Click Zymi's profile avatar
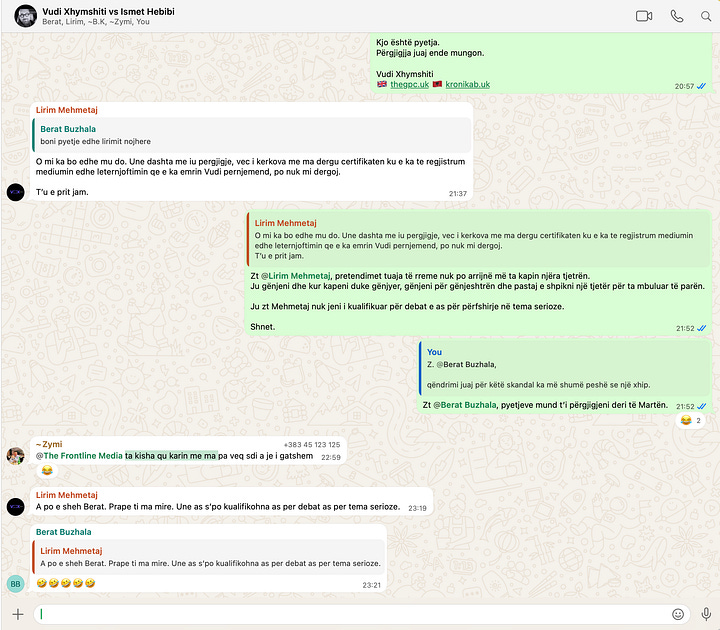 (16, 456)
